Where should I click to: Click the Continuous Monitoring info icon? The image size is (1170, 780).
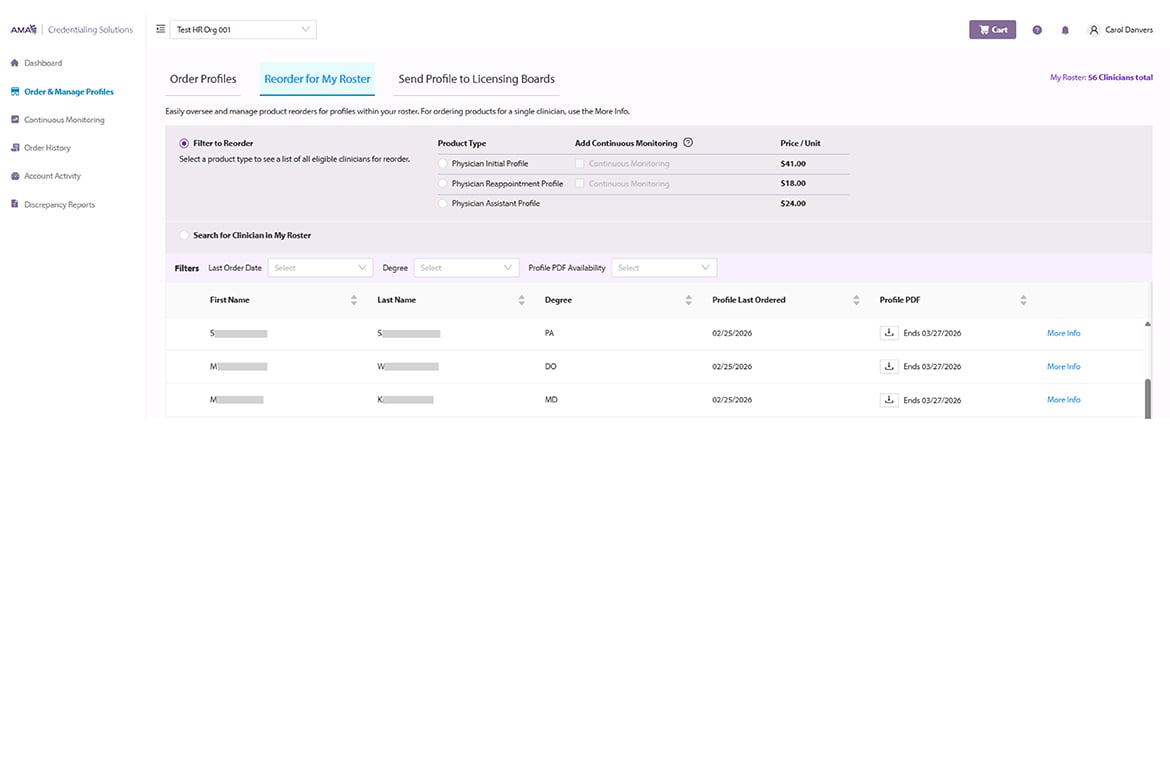coord(688,143)
